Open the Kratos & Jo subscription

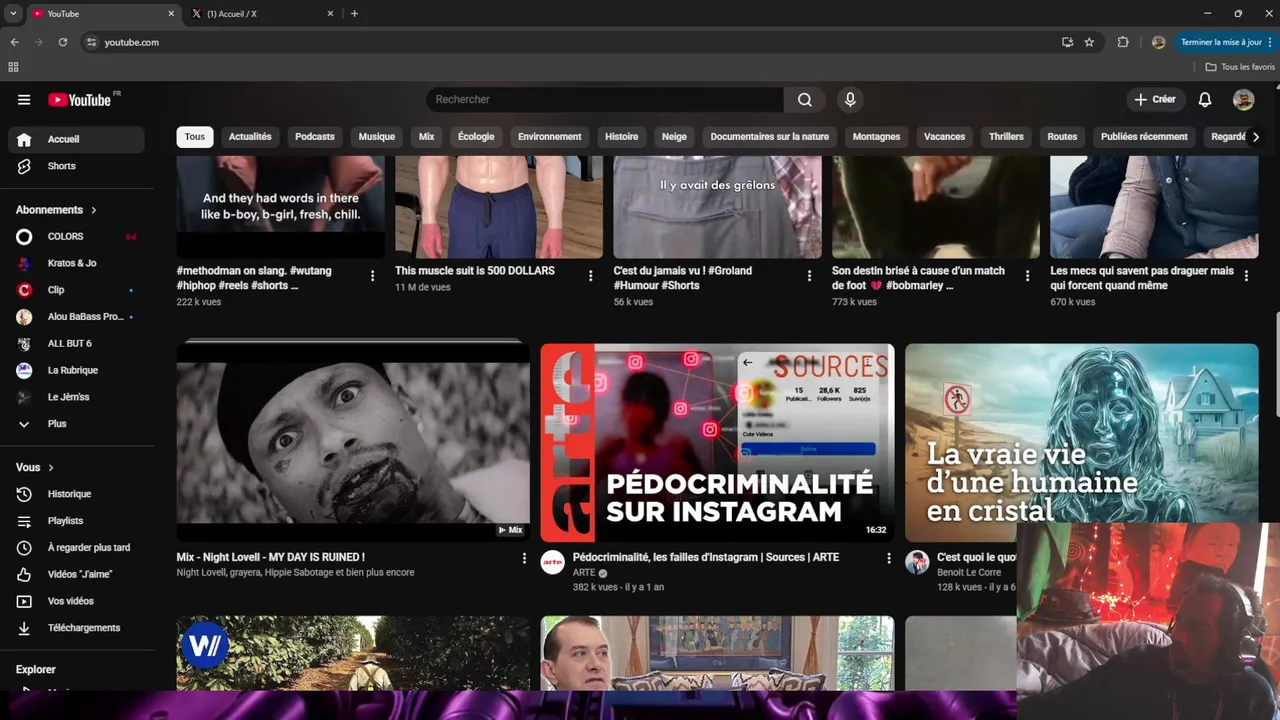(x=76, y=263)
